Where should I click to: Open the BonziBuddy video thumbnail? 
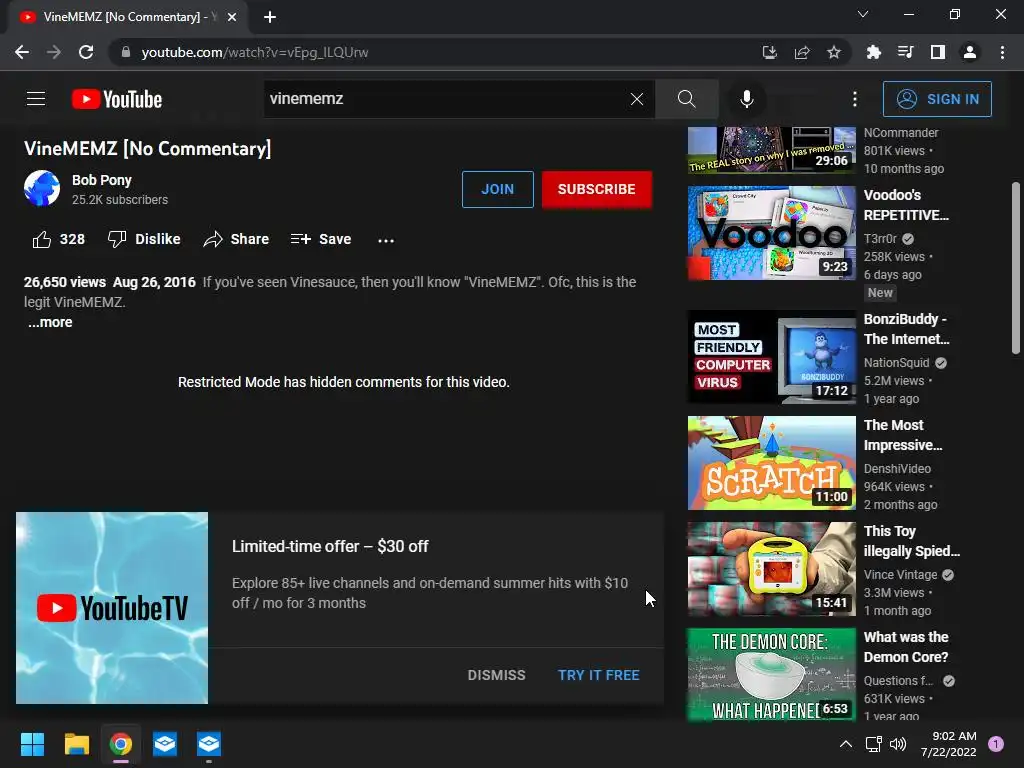[x=771, y=357]
